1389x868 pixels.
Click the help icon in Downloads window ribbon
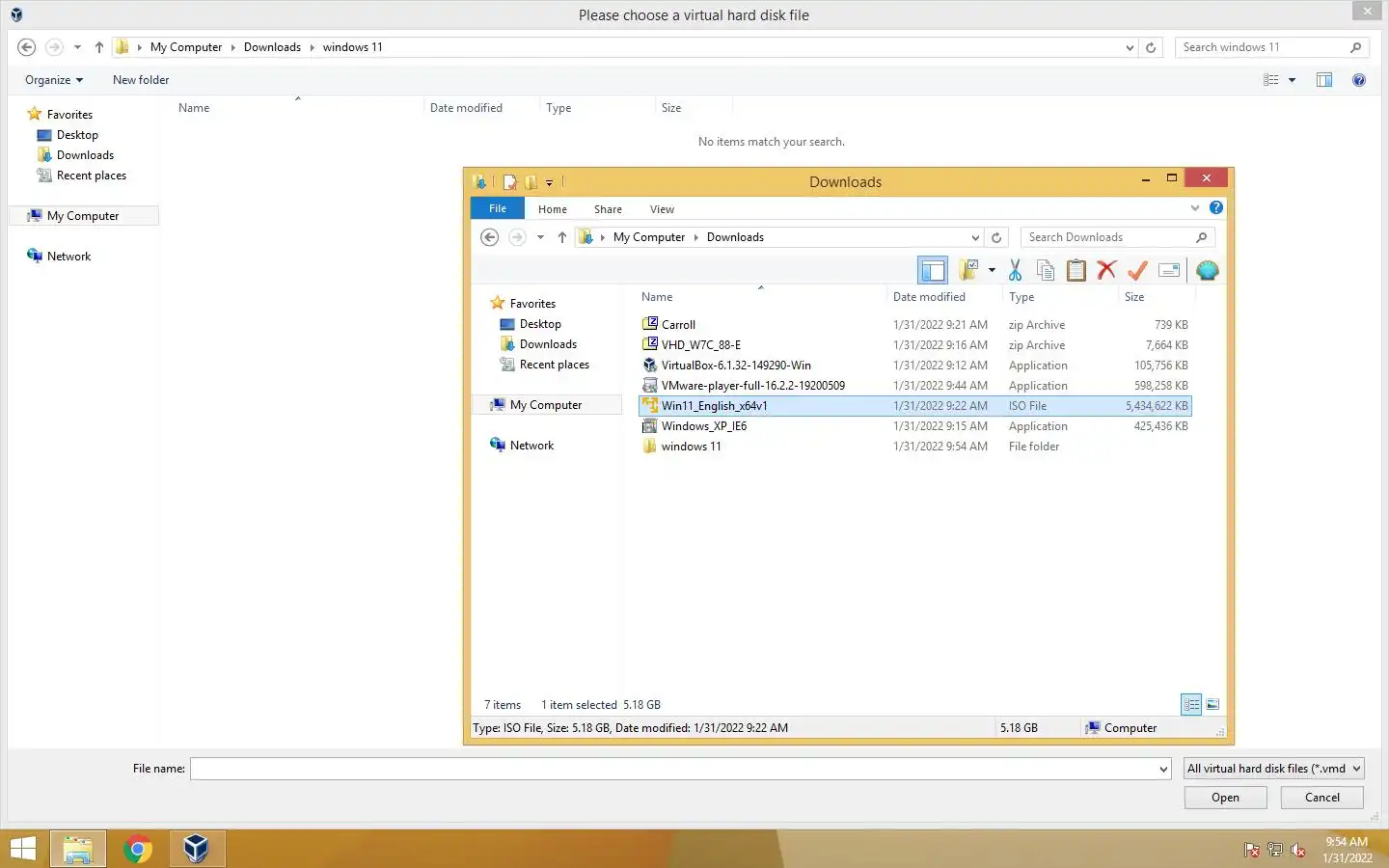click(1216, 207)
